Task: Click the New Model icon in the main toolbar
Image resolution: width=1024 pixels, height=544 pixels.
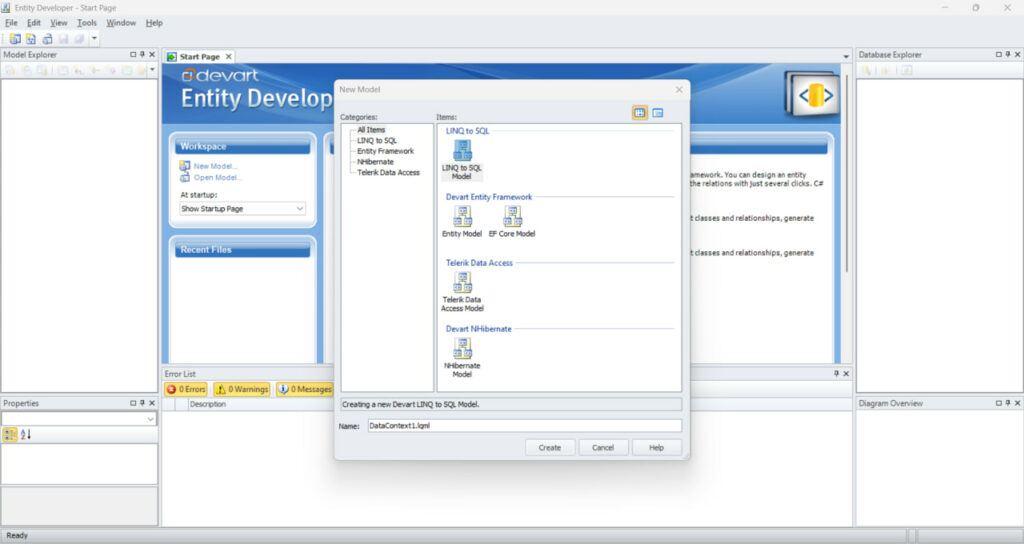Action: (x=14, y=39)
